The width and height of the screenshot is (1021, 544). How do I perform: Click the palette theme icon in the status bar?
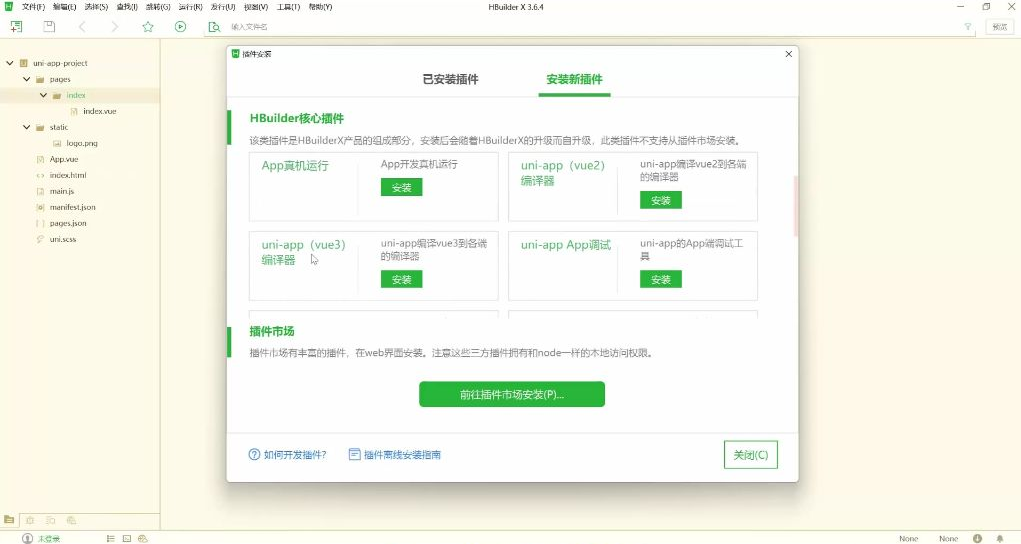[x=143, y=538]
